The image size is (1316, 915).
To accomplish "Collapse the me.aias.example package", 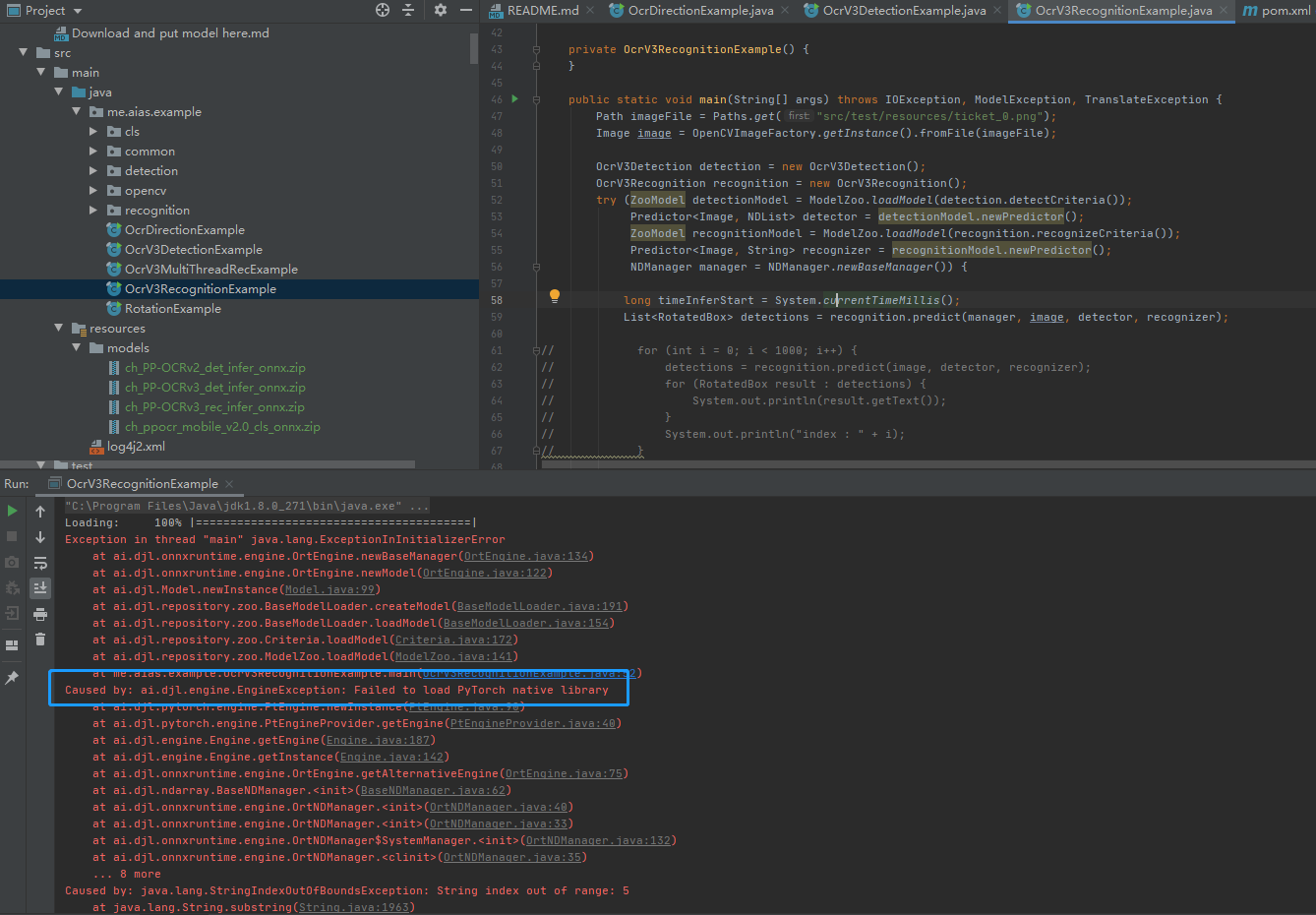I will point(76,111).
